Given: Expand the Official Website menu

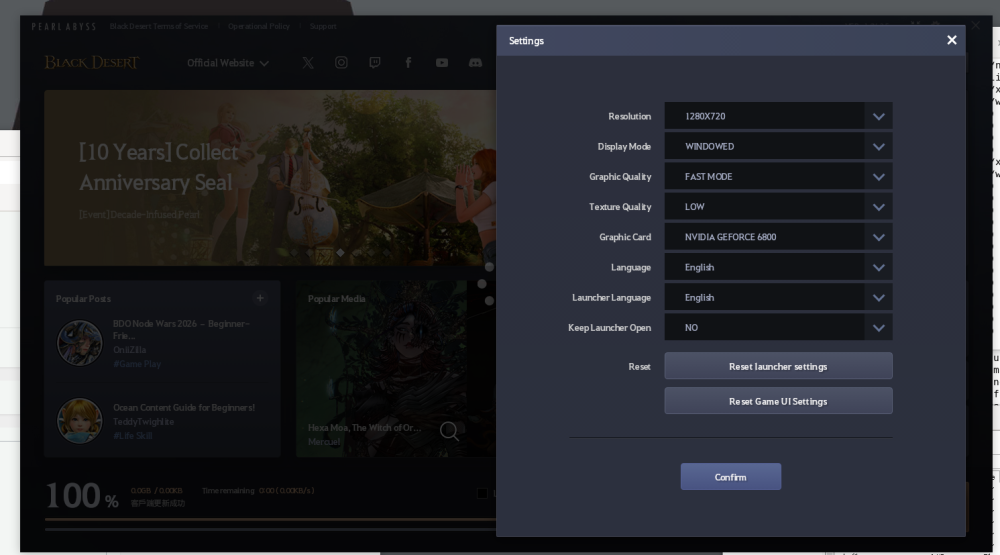Looking at the screenshot, I should 228,63.
